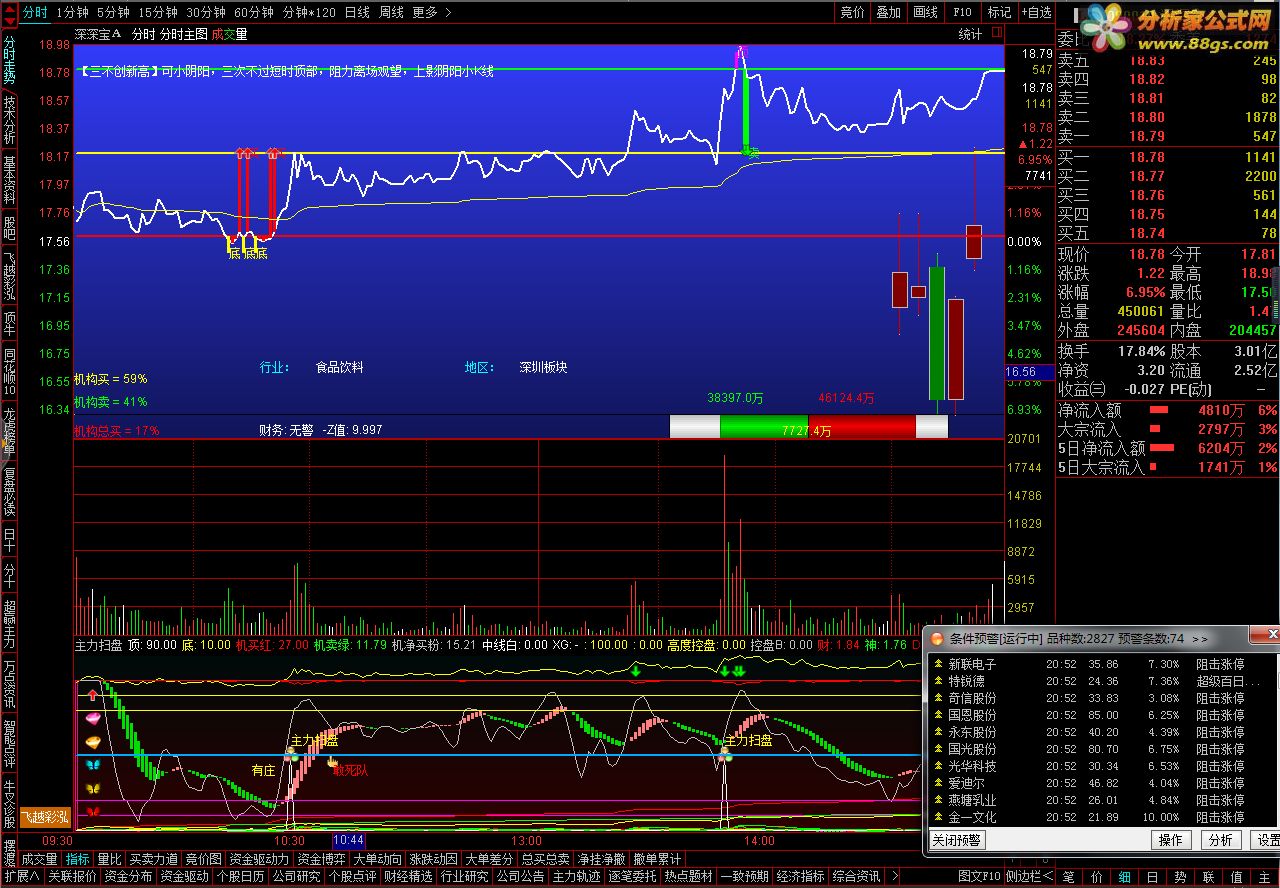Click the pink diamond indicator icon
Image resolution: width=1280 pixels, height=888 pixels.
(x=93, y=718)
